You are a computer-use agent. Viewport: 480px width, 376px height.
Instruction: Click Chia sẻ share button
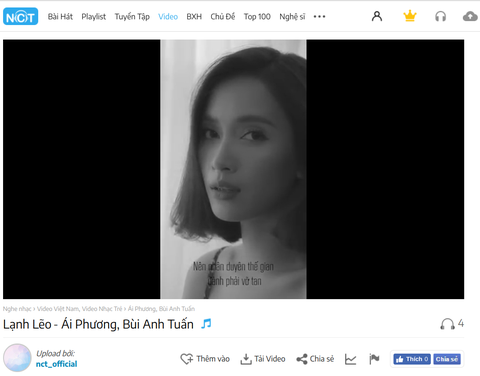315,359
